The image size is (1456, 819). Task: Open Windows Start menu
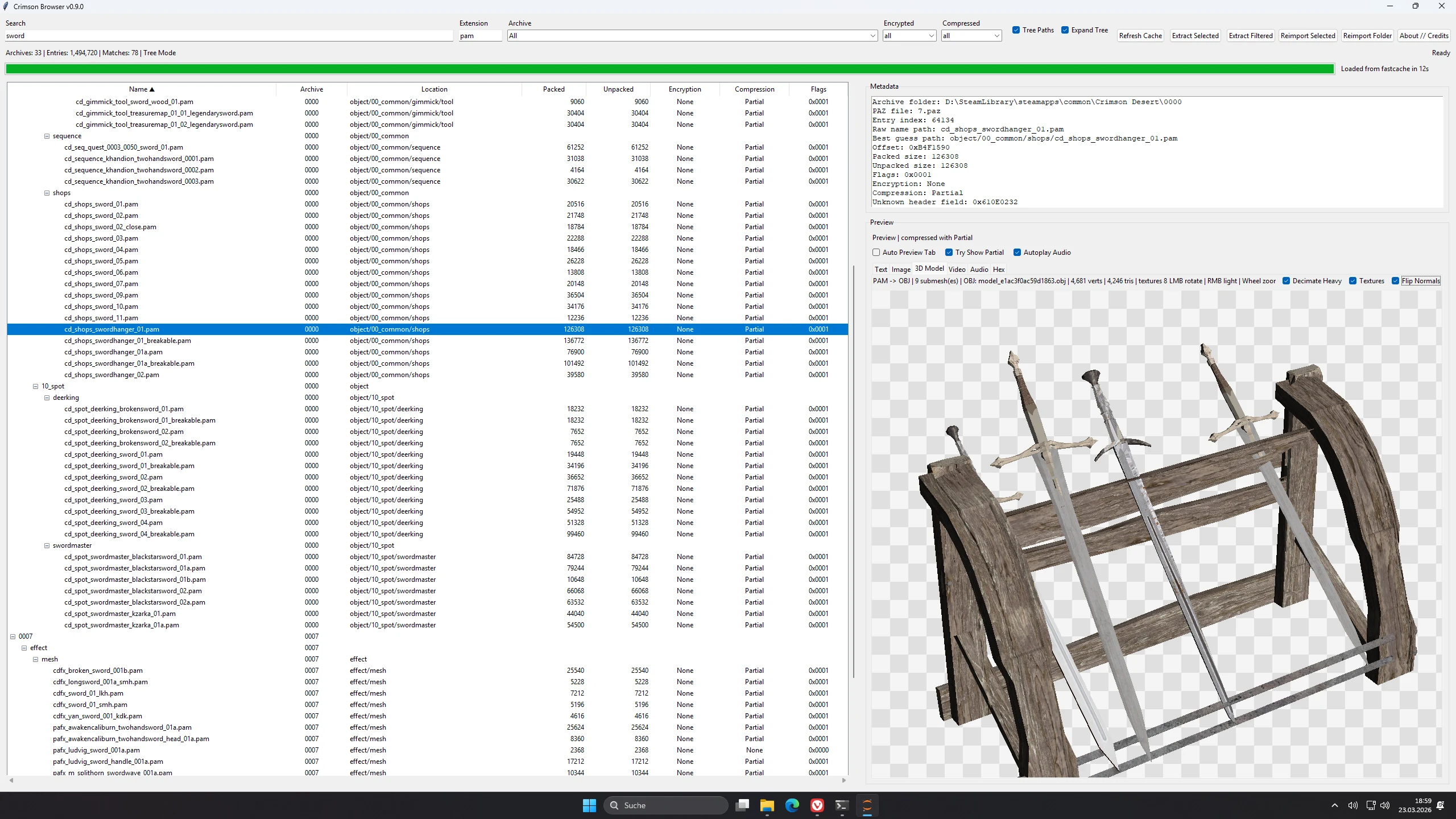[x=589, y=805]
